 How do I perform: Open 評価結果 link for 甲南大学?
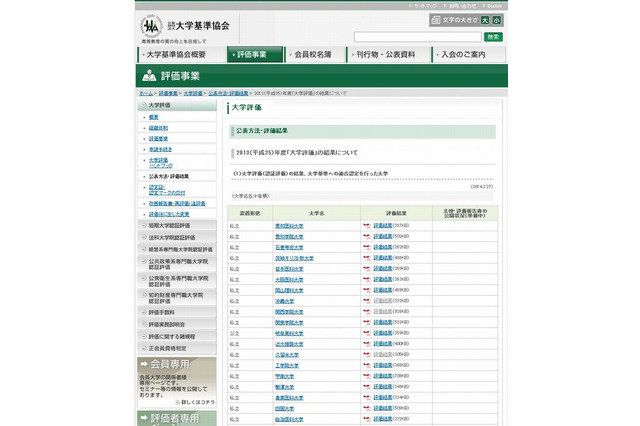(x=382, y=376)
